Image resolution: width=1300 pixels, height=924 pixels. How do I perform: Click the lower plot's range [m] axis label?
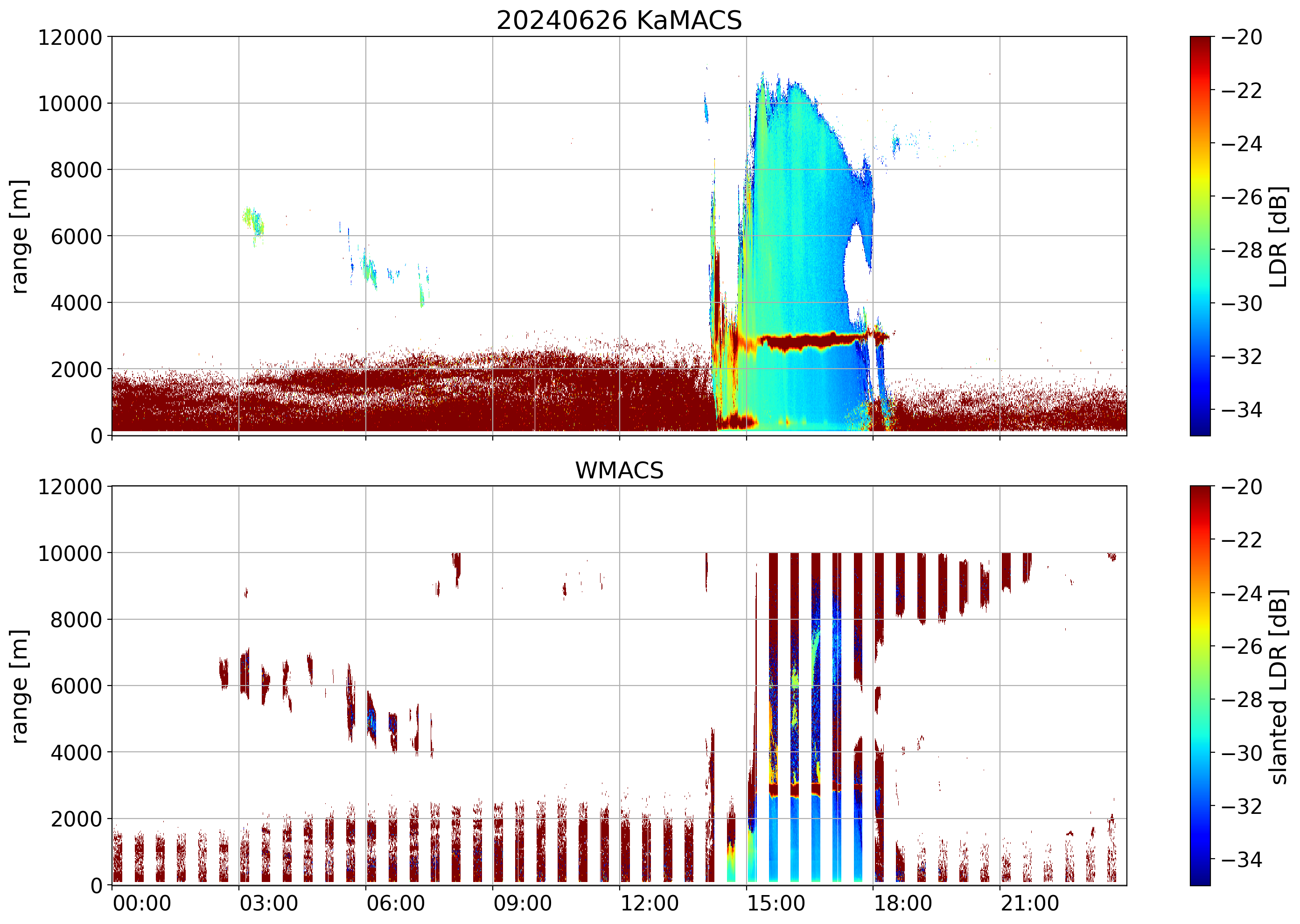click(19, 686)
